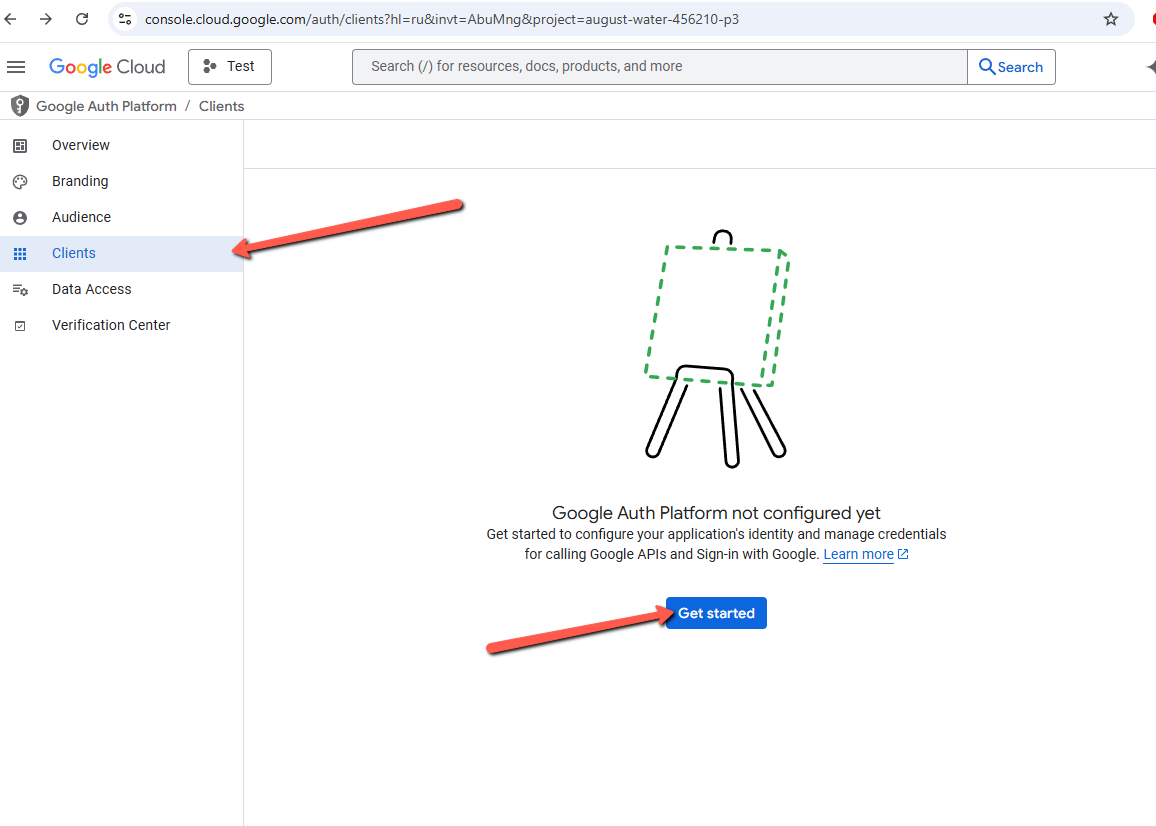Open the hamburger navigation menu
This screenshot has height=826, width=1156.
[x=16, y=67]
